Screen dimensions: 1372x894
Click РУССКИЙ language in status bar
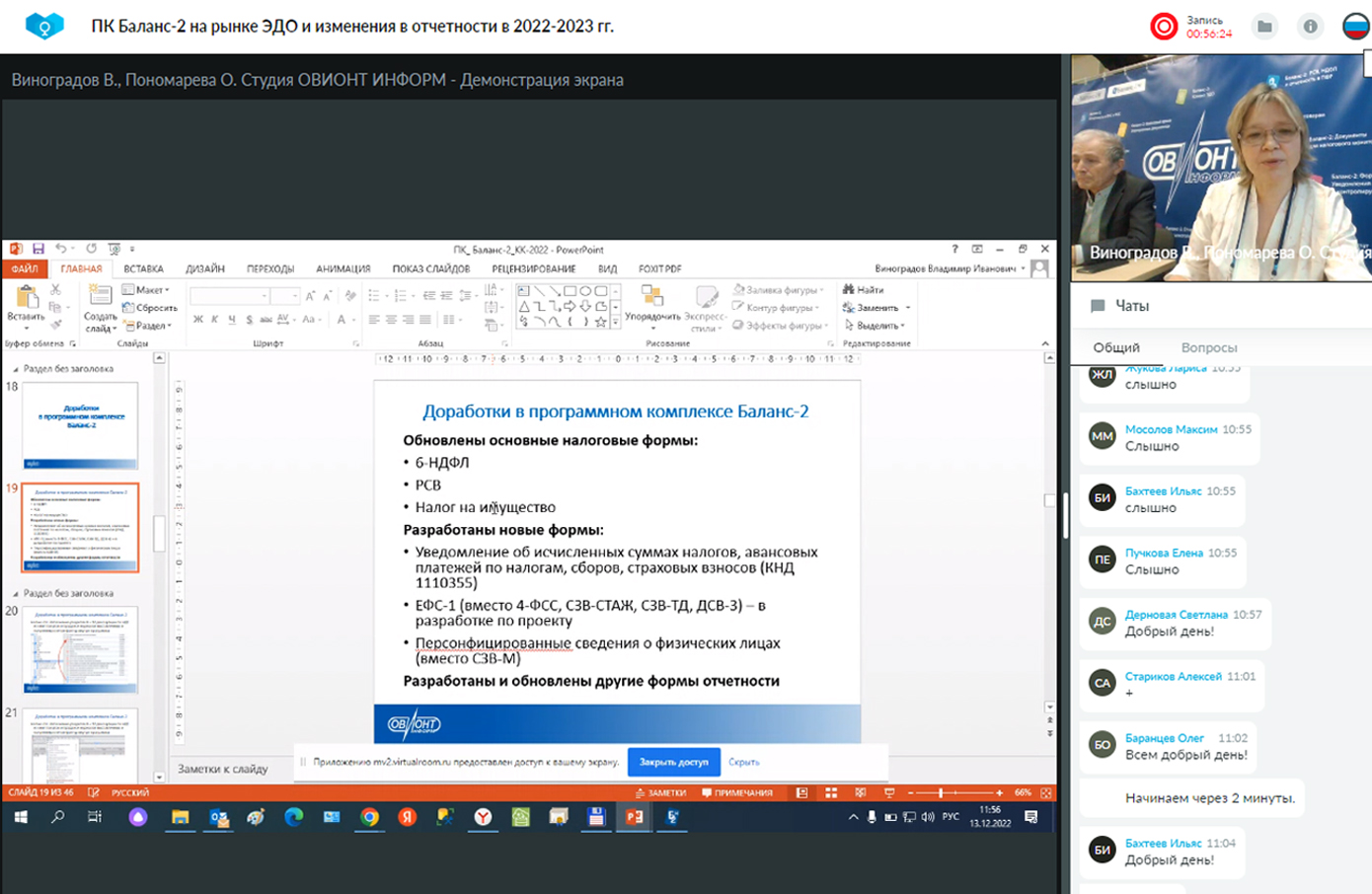[x=130, y=792]
